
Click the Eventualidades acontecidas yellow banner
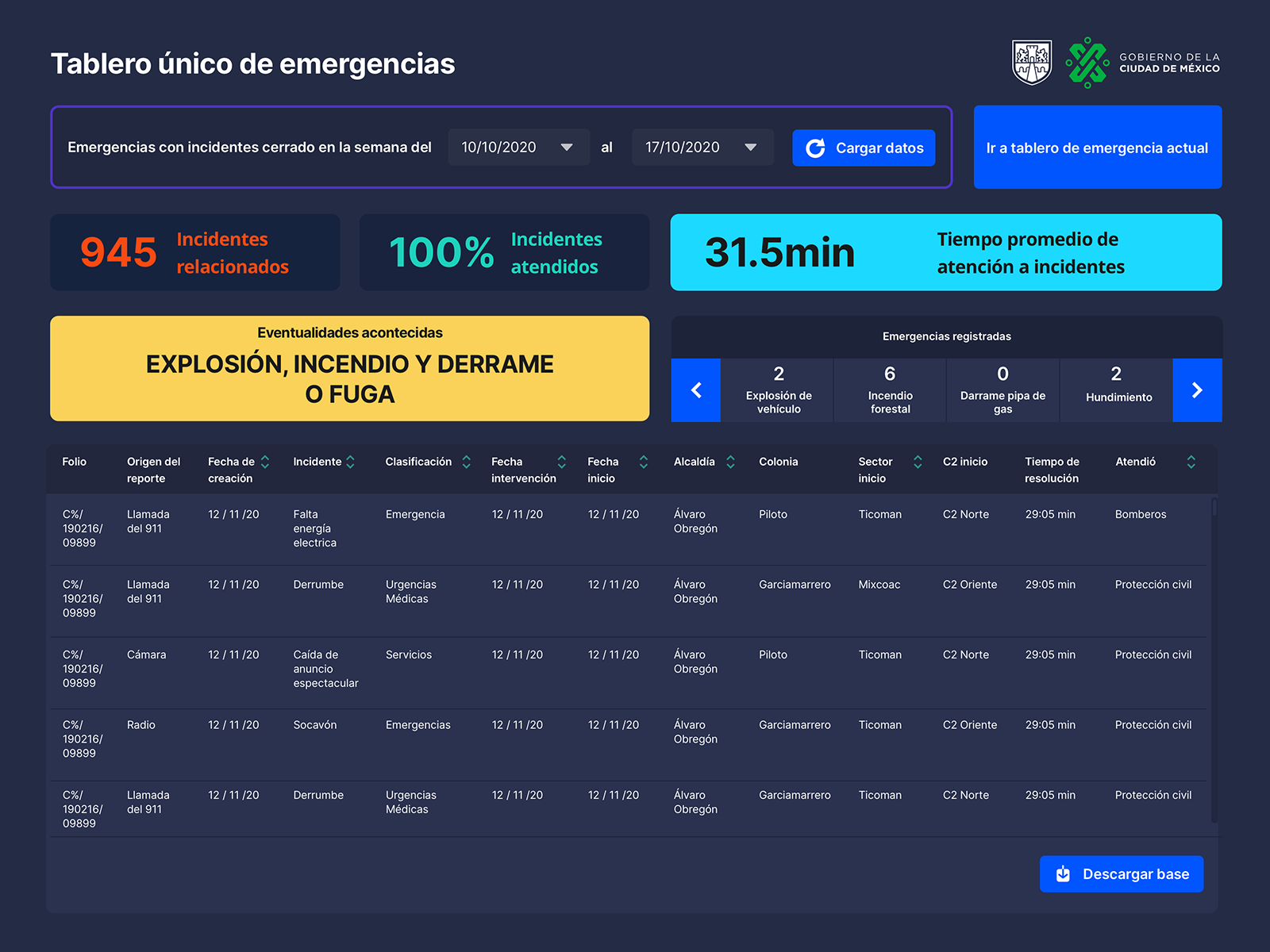[x=350, y=368]
